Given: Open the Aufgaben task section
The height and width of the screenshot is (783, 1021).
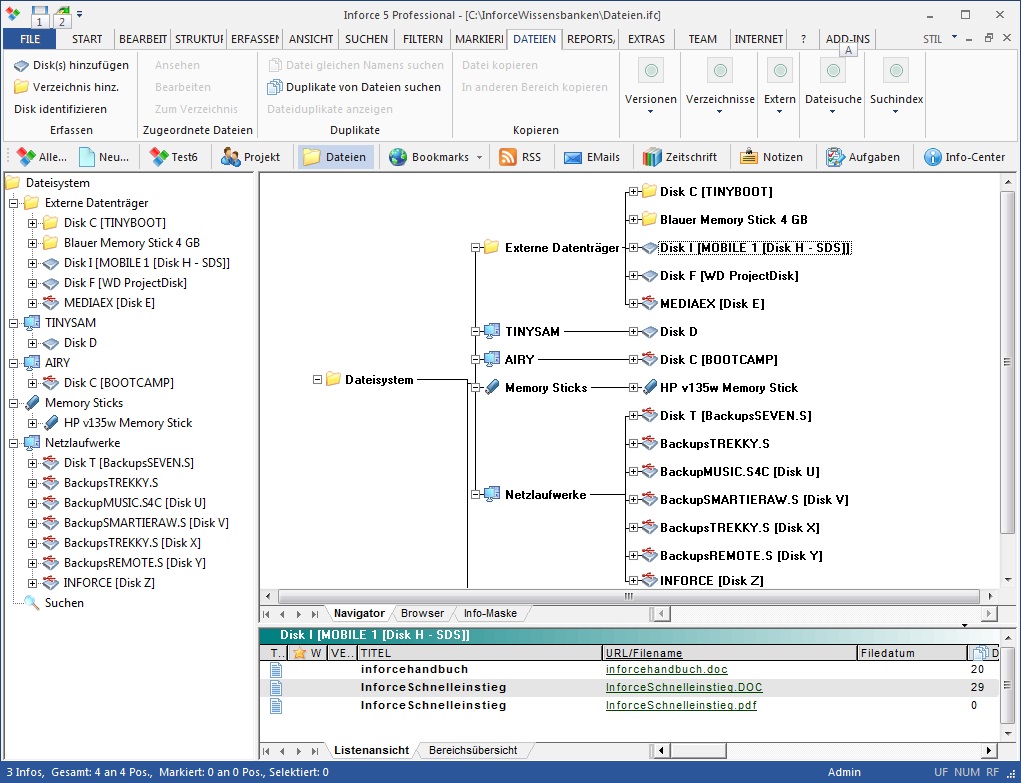Looking at the screenshot, I should 863,157.
